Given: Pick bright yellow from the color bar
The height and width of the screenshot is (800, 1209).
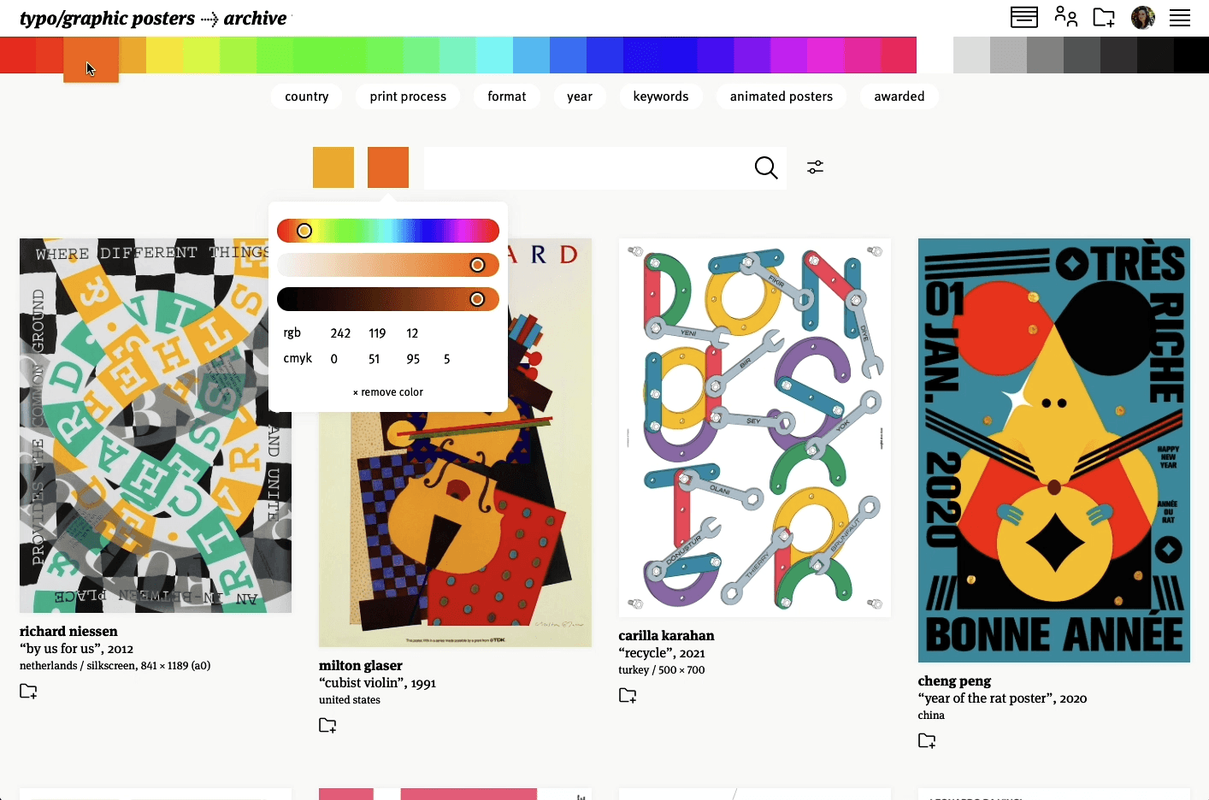Looking at the screenshot, I should tap(164, 55).
